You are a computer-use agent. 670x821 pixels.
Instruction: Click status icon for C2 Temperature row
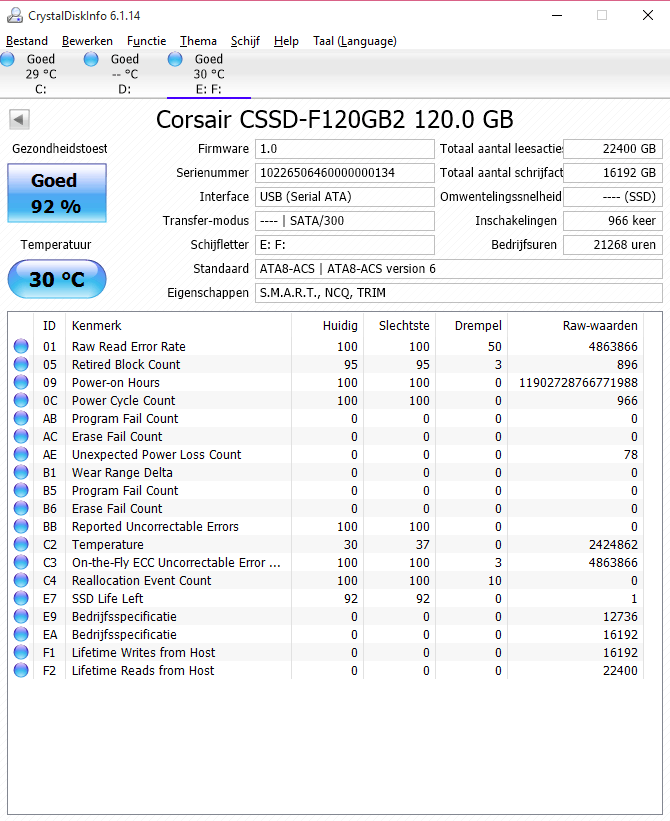21,544
